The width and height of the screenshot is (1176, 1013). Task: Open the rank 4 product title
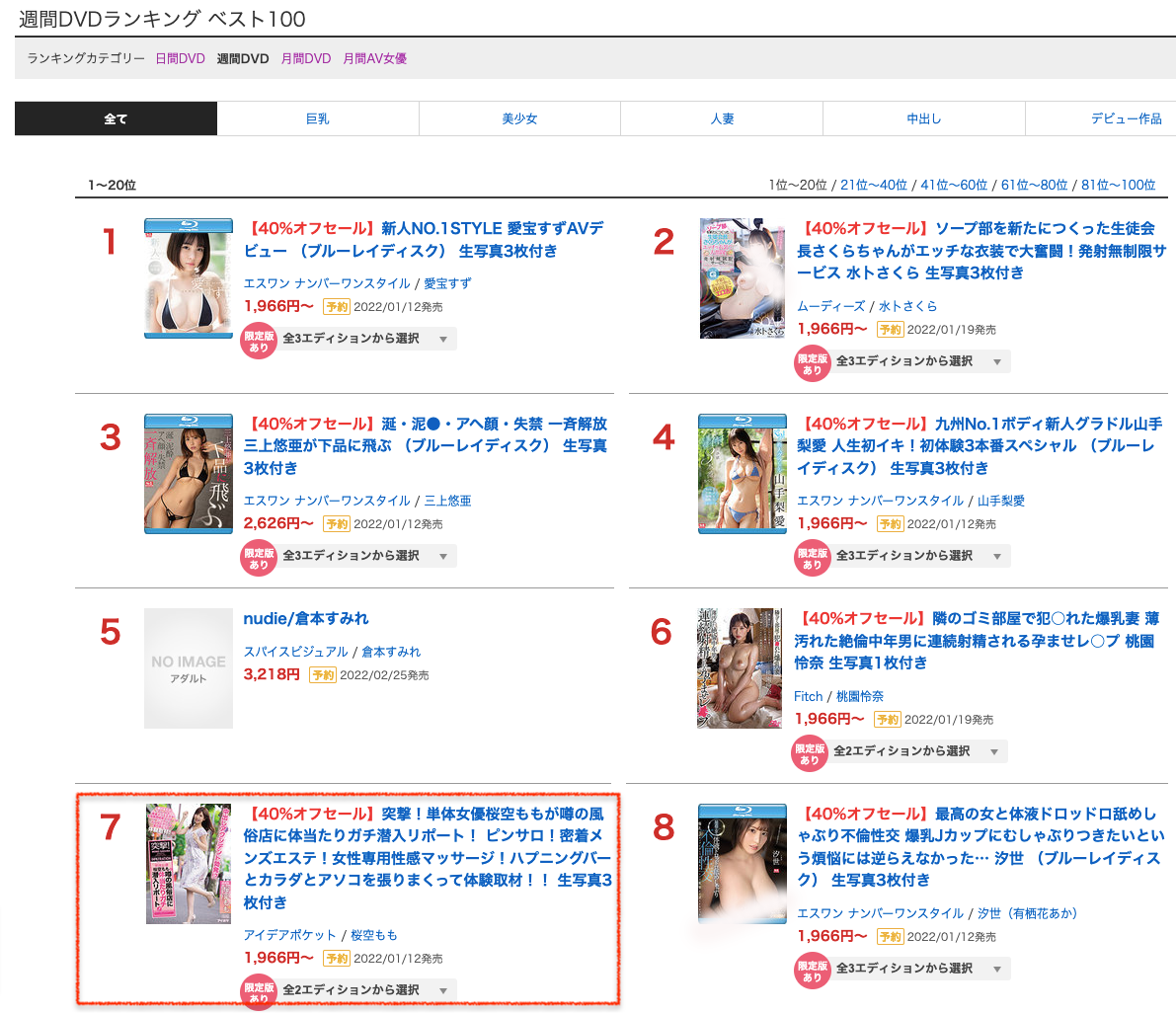pos(980,445)
